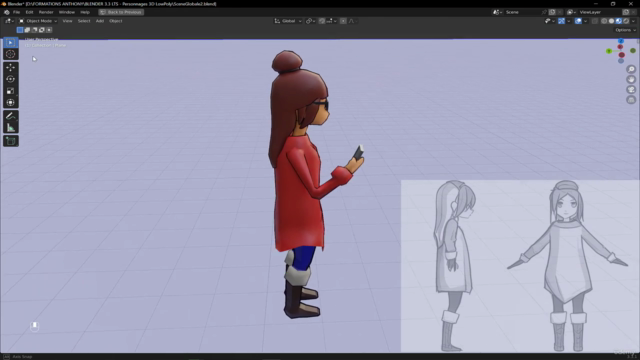Switch to Wireframe viewport shading
Image resolution: width=640 pixels, height=360 pixels.
pos(604,21)
